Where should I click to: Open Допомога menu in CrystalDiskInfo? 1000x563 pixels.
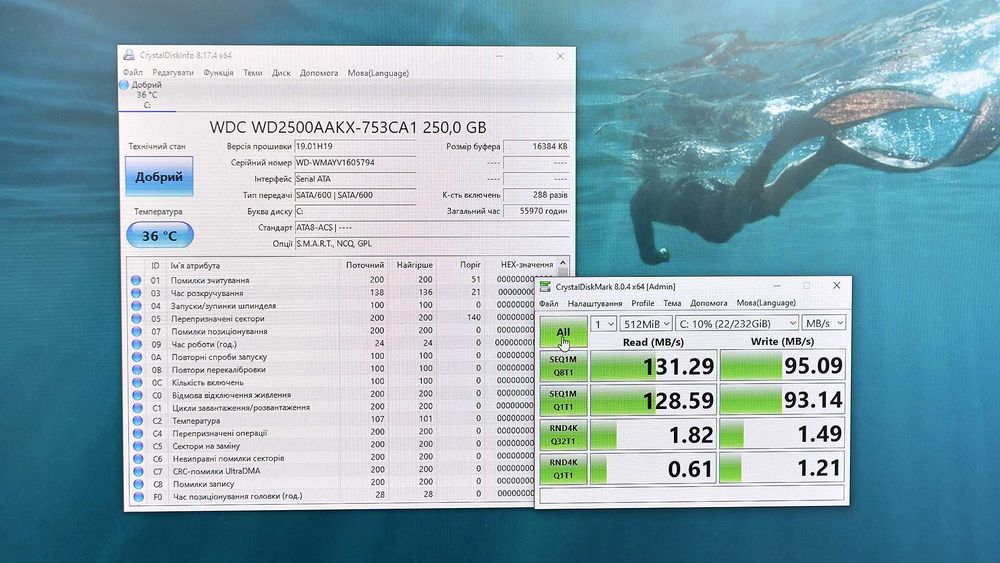pyautogui.click(x=319, y=73)
